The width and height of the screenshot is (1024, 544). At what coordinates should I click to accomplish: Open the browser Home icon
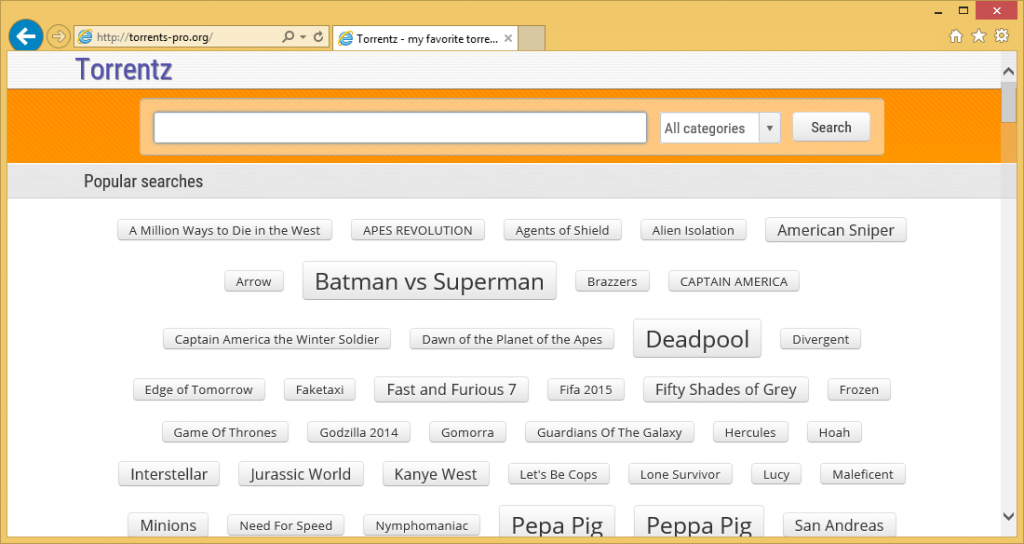tap(956, 36)
